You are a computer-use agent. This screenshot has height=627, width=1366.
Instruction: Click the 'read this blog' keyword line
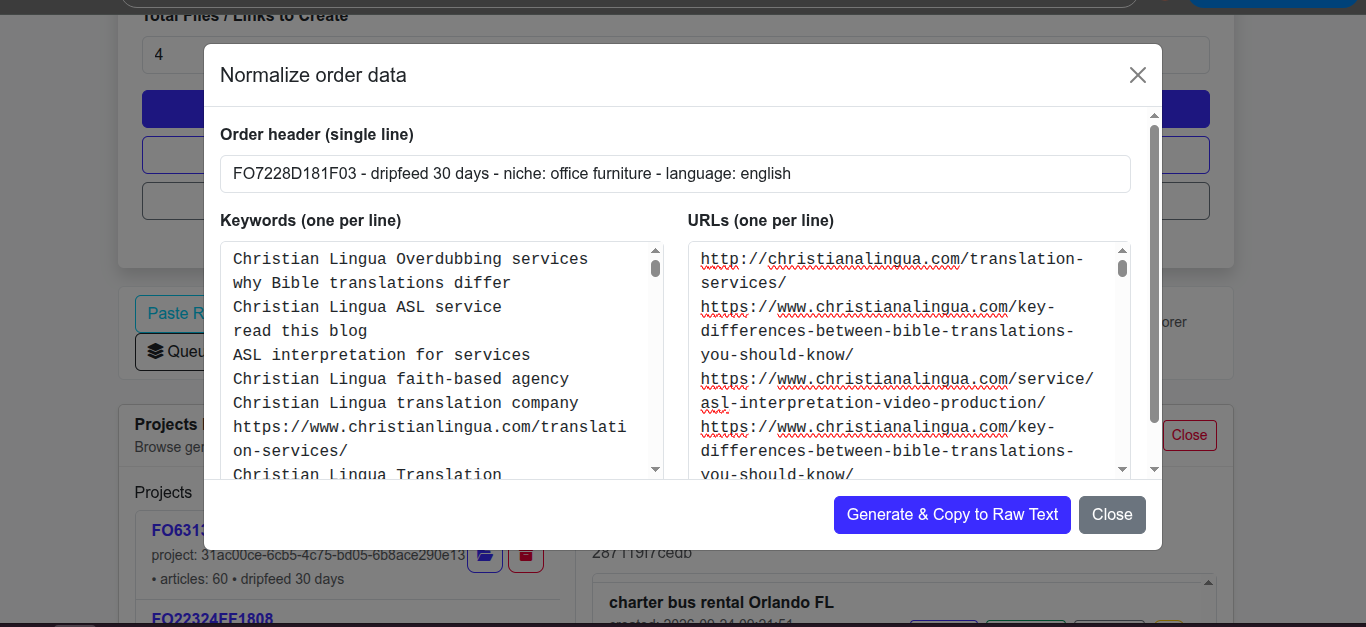click(300, 331)
